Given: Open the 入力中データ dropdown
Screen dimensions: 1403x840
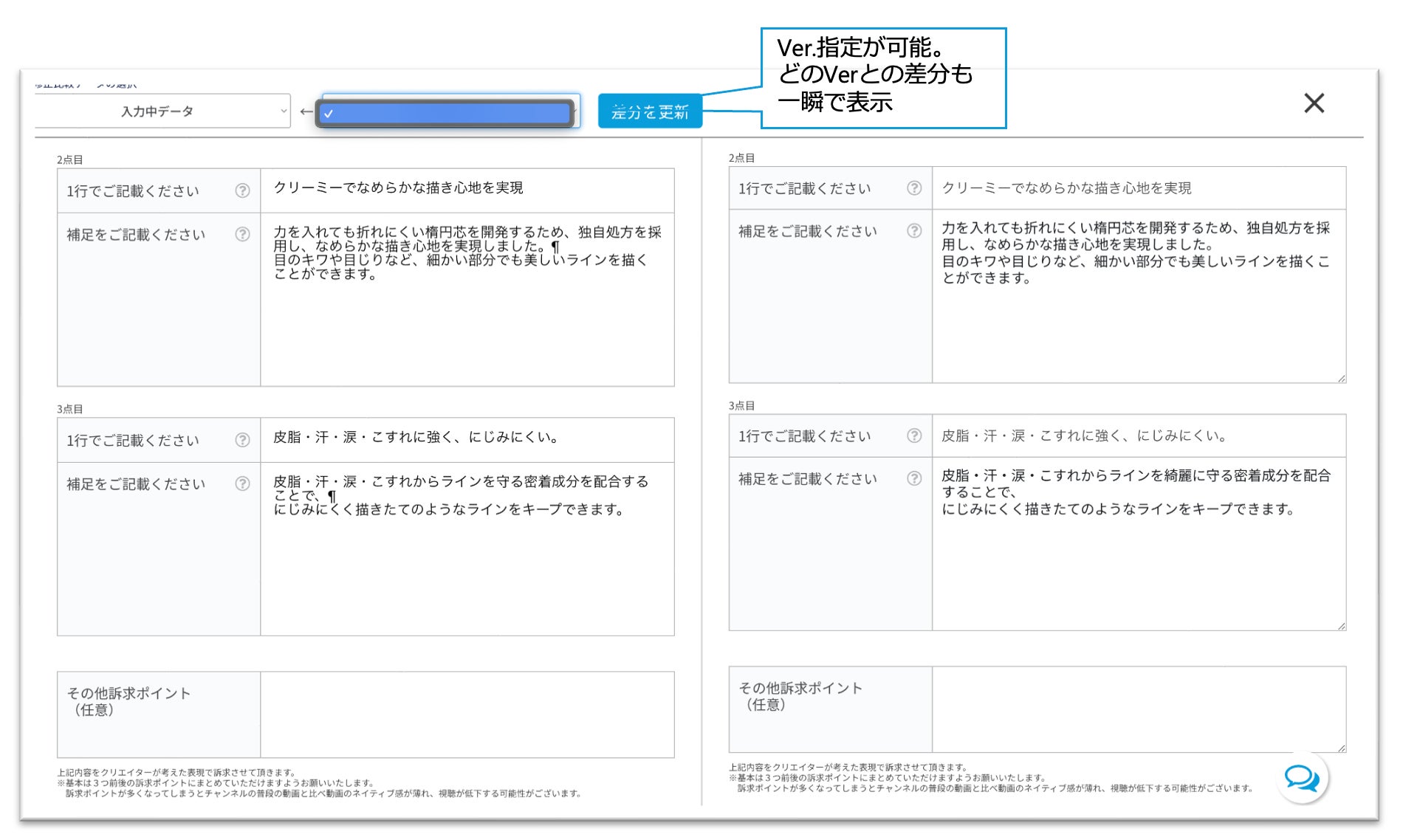Looking at the screenshot, I should coord(162,111).
